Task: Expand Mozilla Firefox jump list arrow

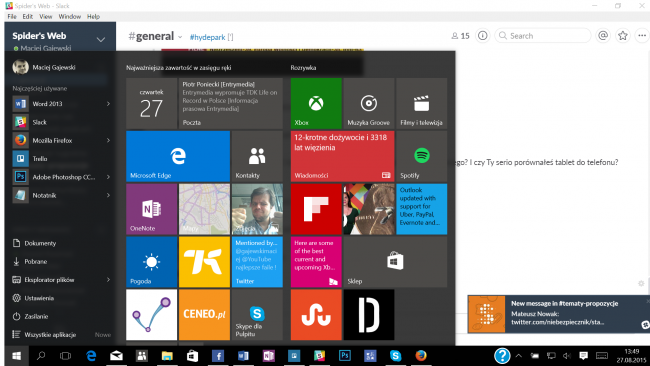Action: (x=108, y=140)
